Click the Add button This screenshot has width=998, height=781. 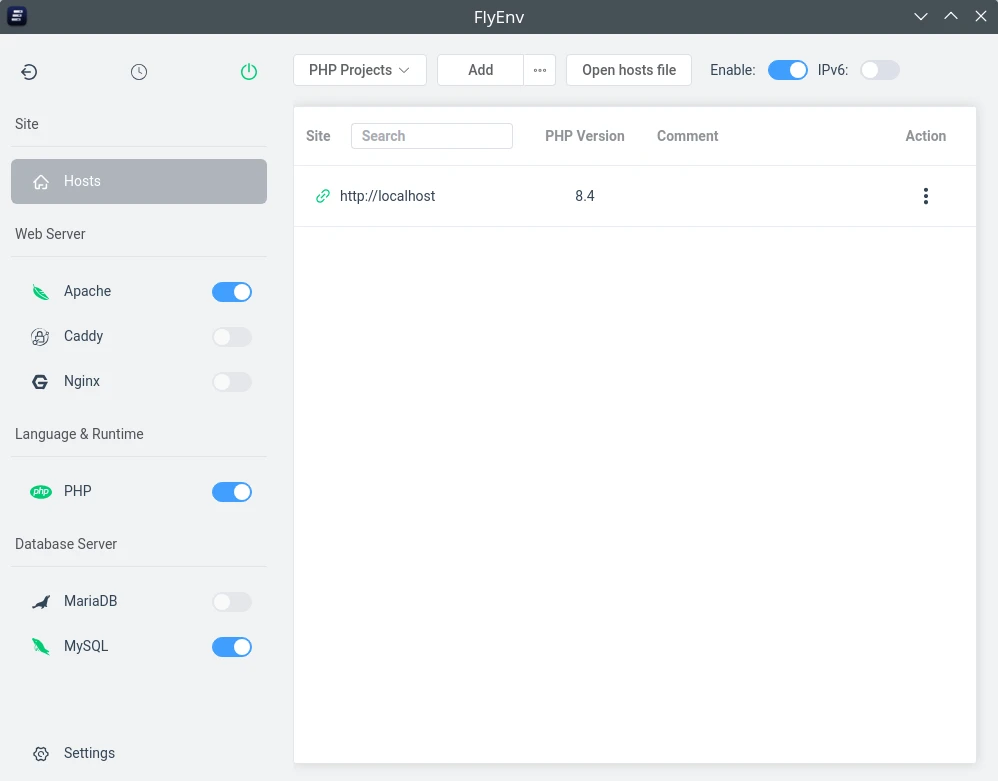[x=479, y=70]
